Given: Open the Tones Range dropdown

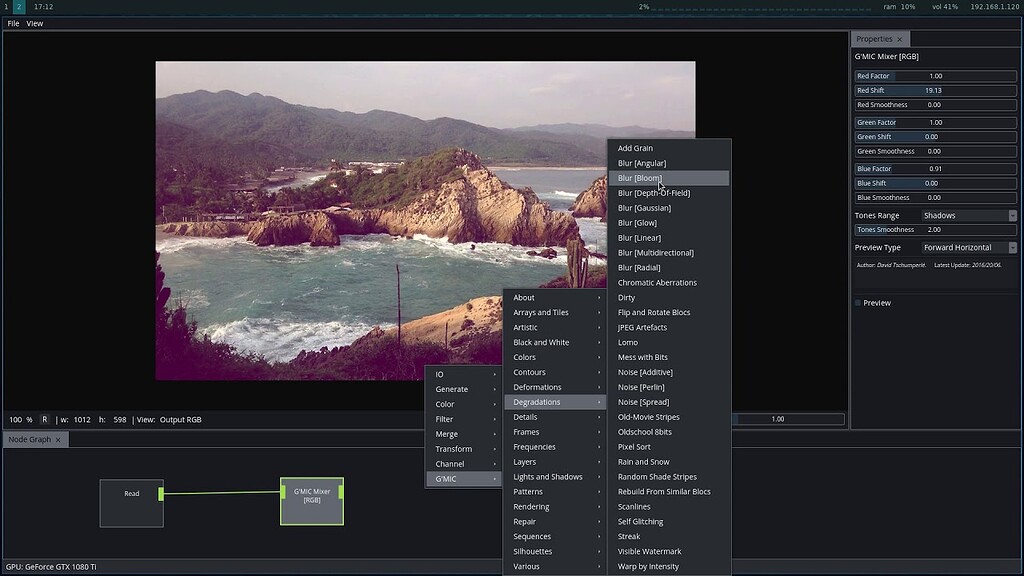Looking at the screenshot, I should 966,214.
